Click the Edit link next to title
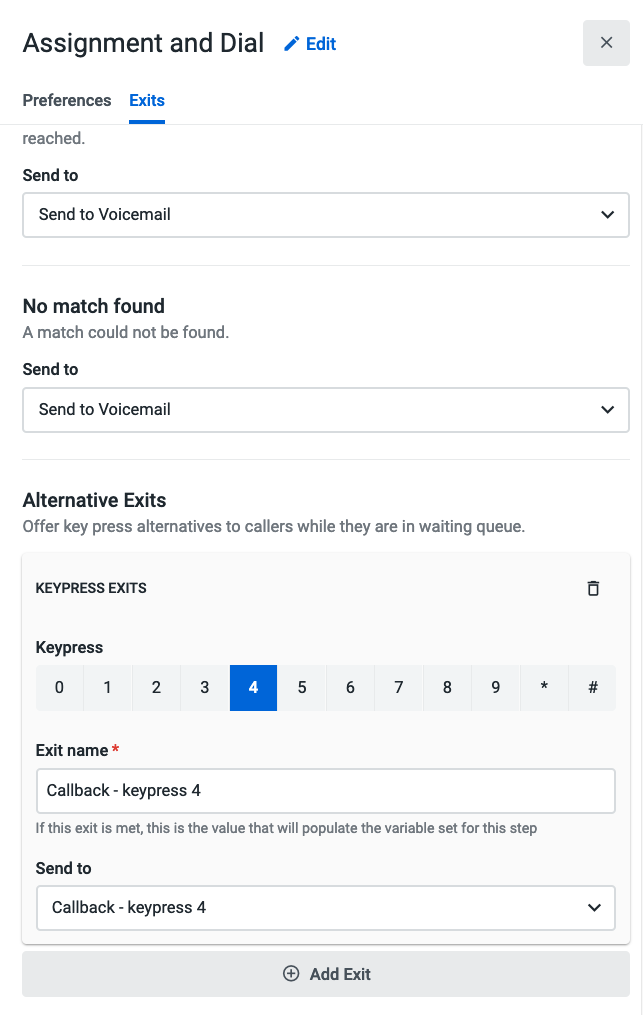643x1015 pixels. click(x=321, y=44)
